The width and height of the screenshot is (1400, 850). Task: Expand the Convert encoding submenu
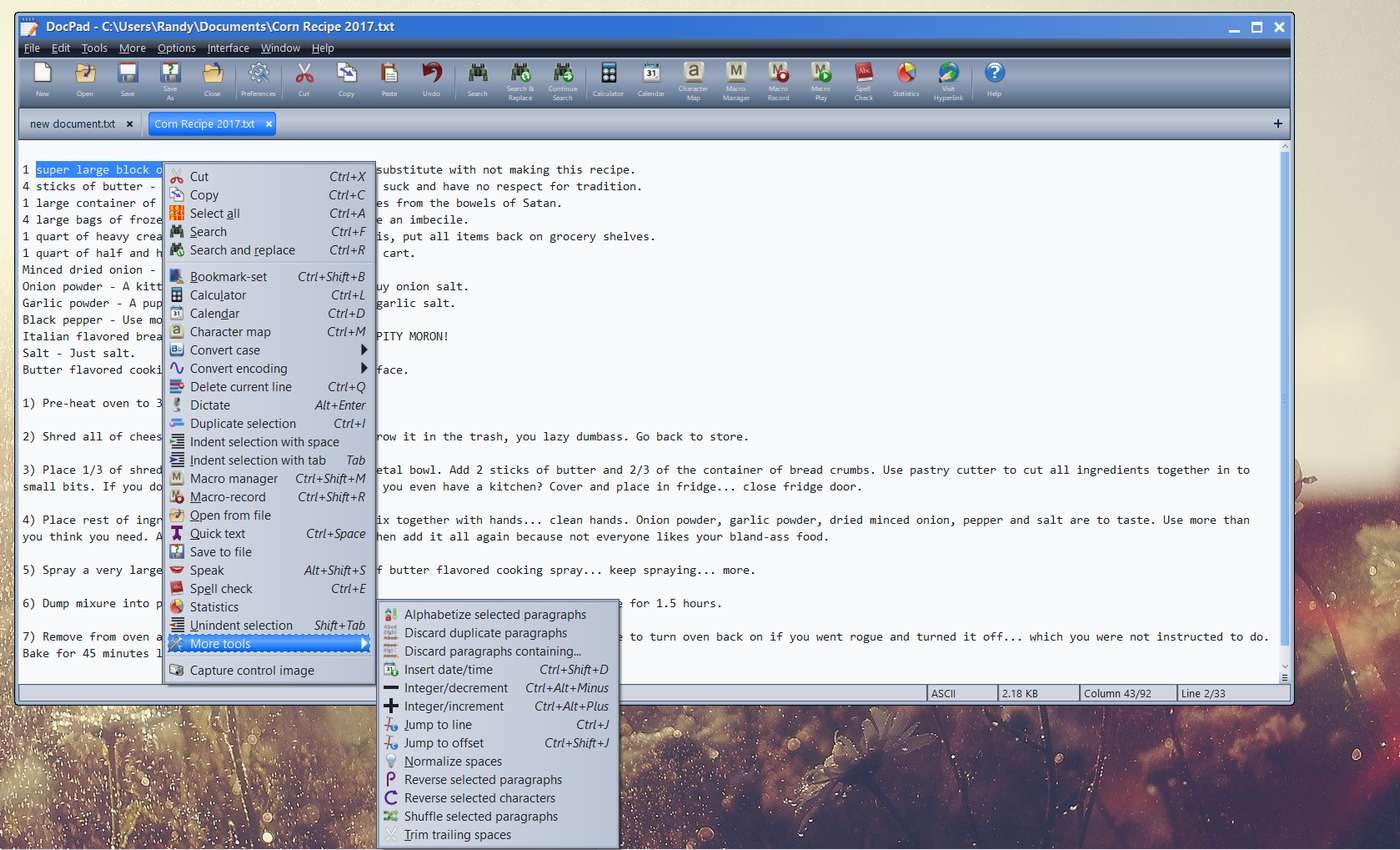(x=270, y=368)
